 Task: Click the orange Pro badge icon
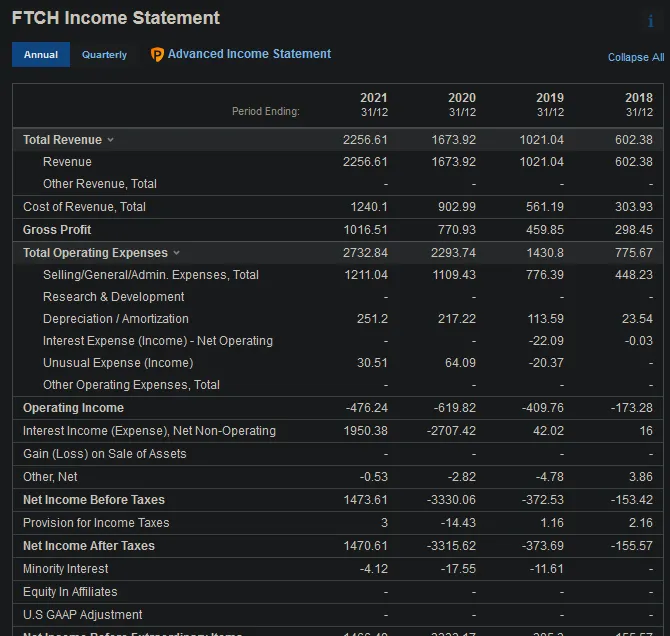[157, 55]
